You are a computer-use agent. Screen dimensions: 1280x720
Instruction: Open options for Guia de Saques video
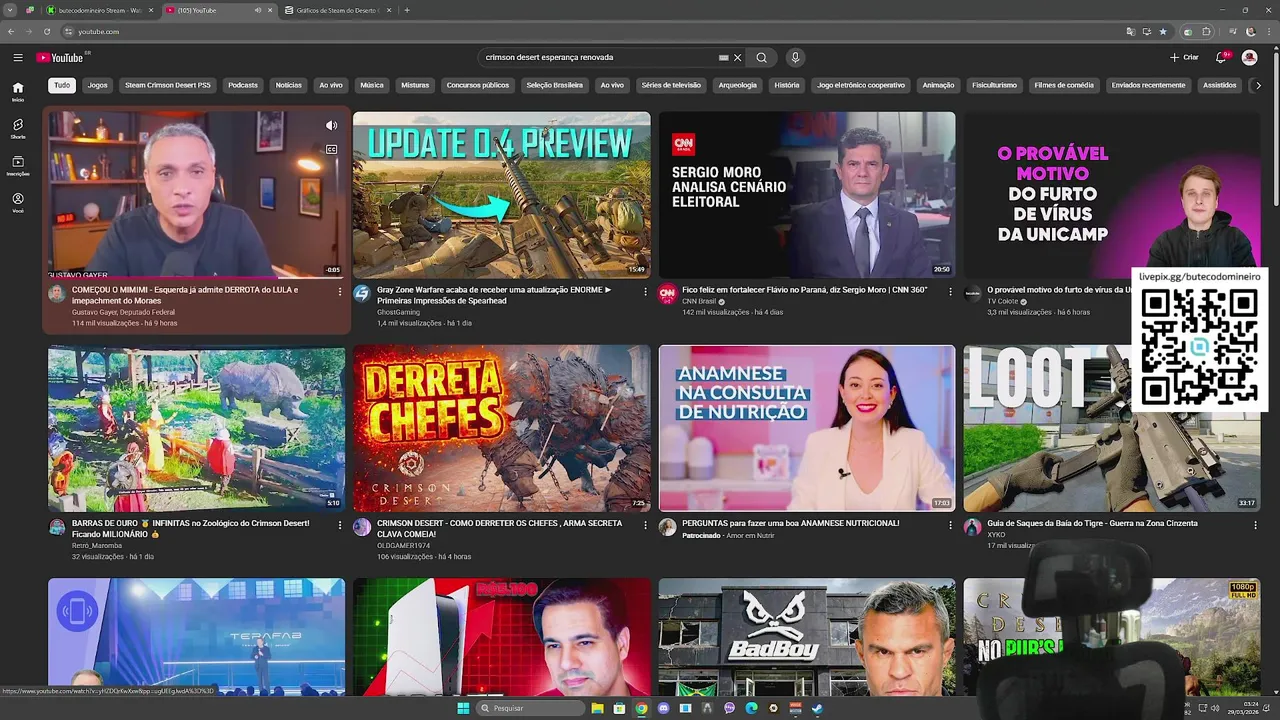coord(1255,525)
